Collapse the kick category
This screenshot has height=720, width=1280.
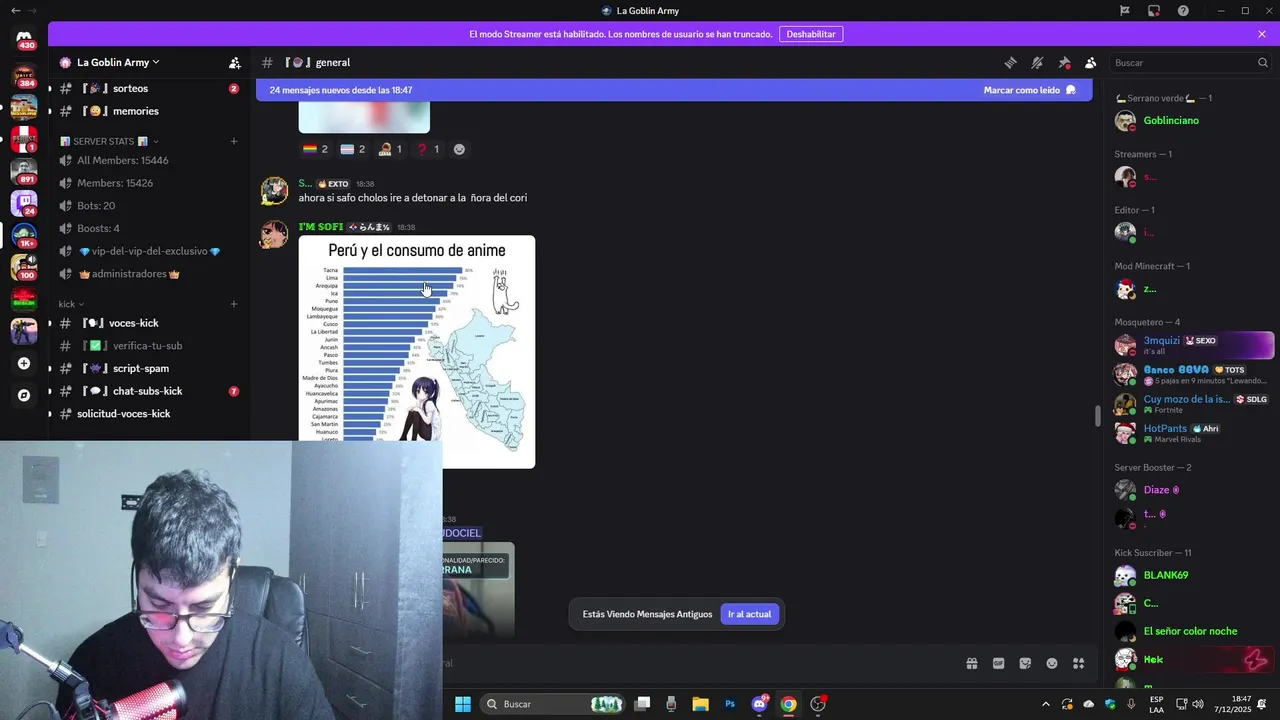(x=71, y=304)
